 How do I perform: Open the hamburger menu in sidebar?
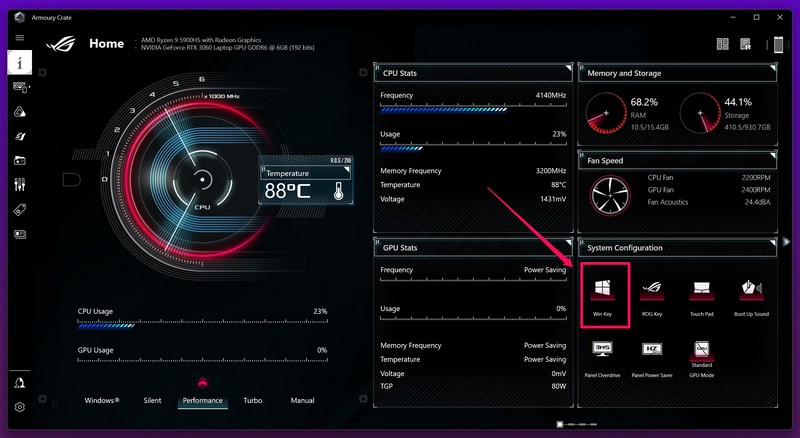coord(19,38)
